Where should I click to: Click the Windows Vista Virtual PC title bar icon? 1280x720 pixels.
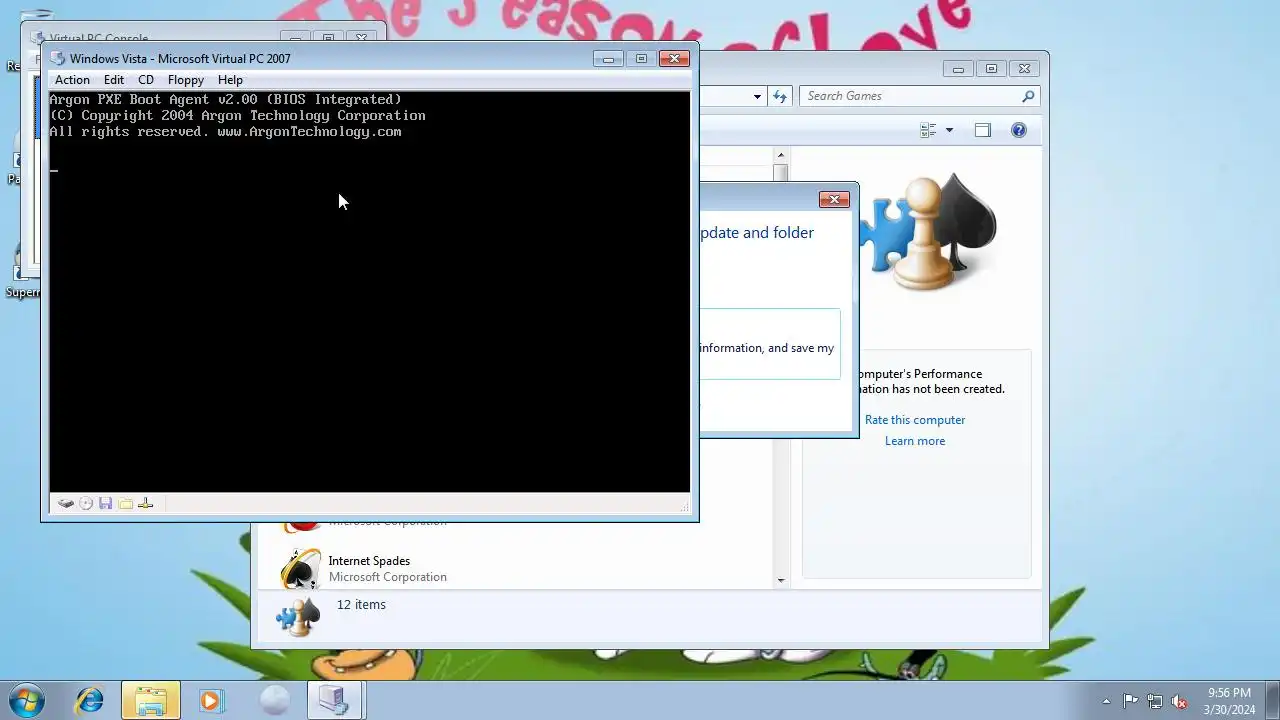click(x=58, y=59)
